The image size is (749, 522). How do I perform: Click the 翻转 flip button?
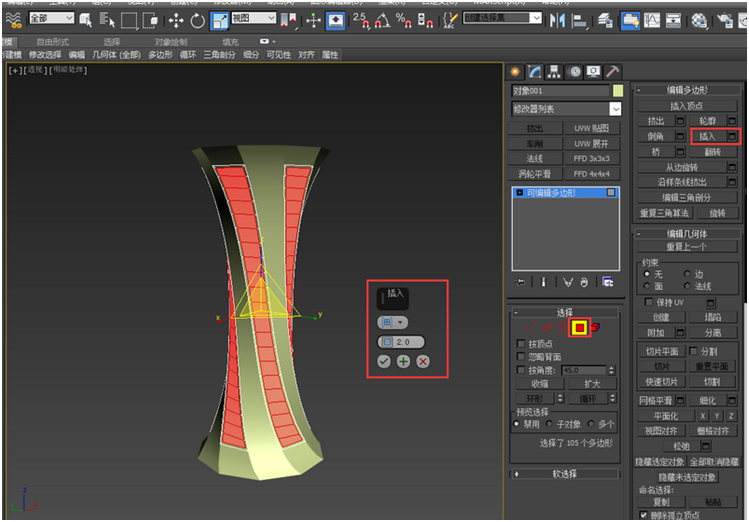pos(712,152)
